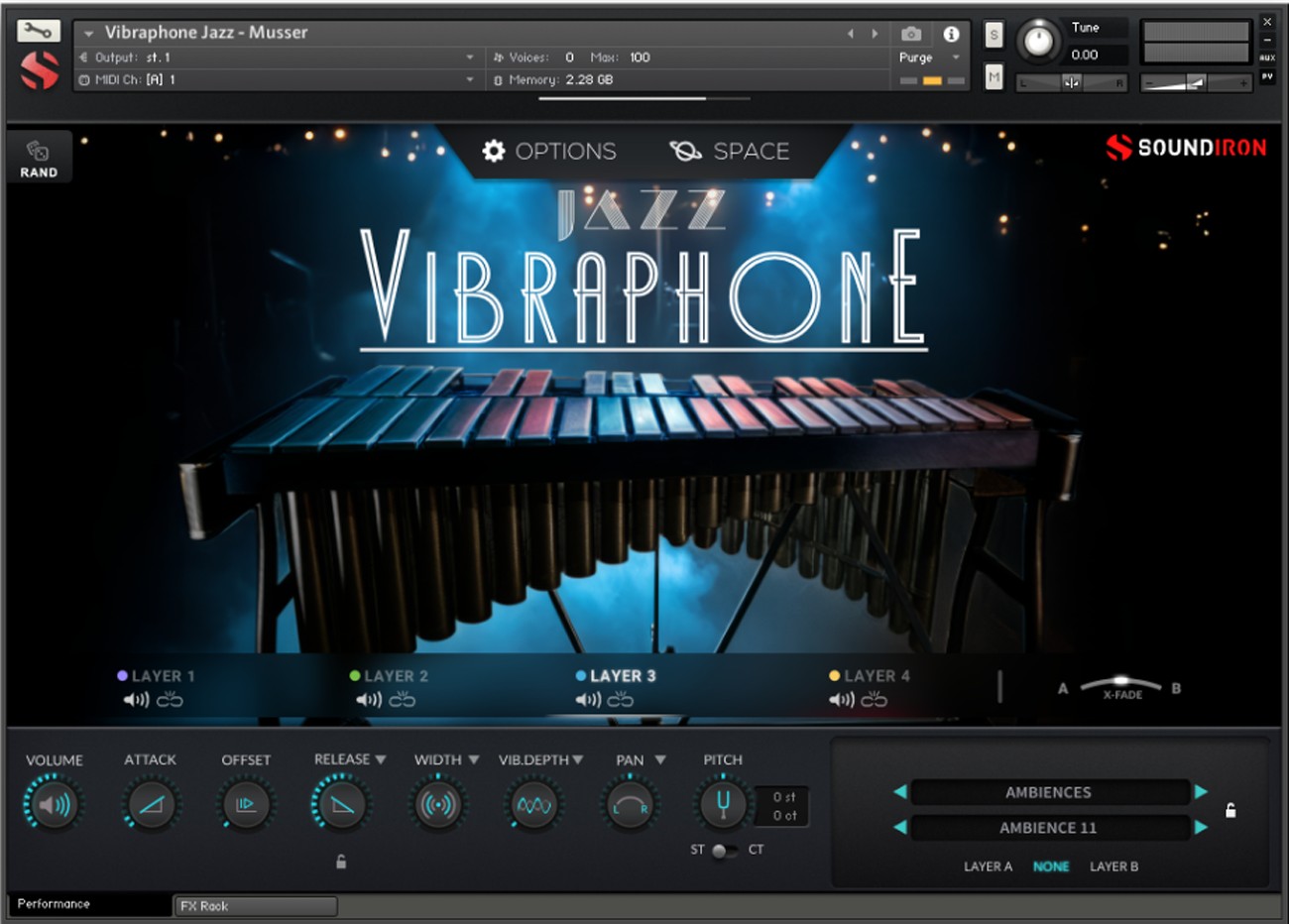Click the right arrow next to AMBIENCE 11
The image size is (1289, 924).
point(1202,828)
